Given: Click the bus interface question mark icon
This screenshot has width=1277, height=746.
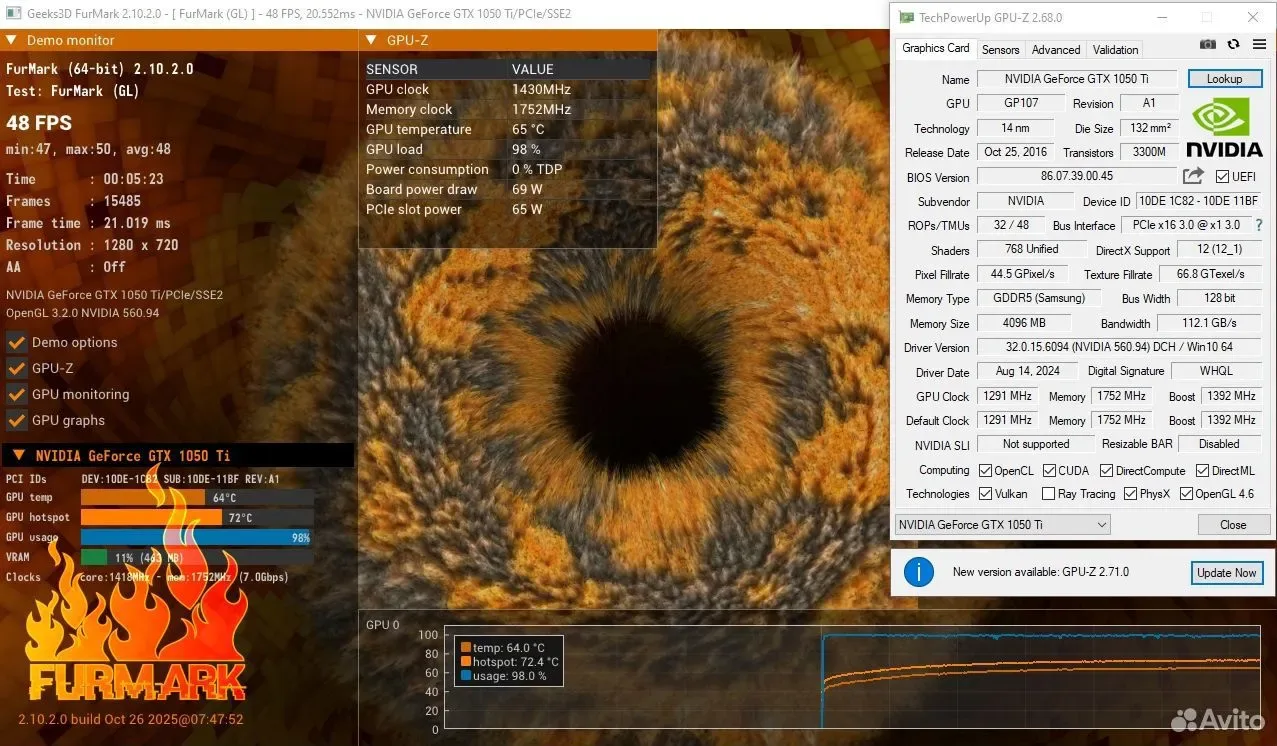Looking at the screenshot, I should click(x=1259, y=225).
